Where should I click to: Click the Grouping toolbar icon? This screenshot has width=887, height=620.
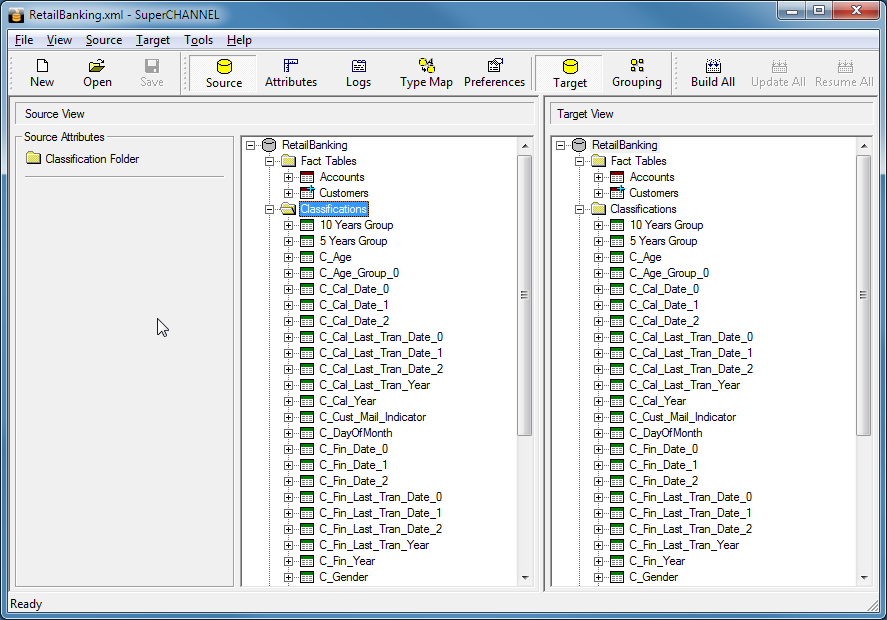tap(637, 73)
